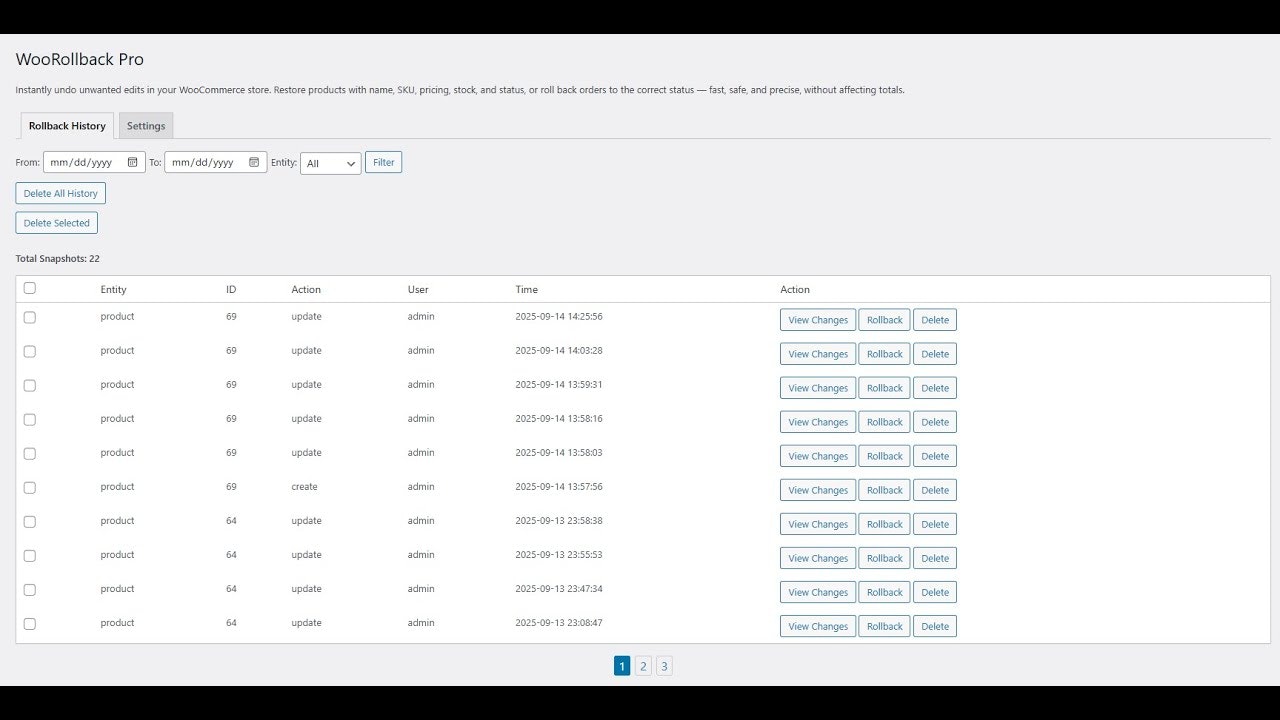Click the Total Snapshots: 22 label
This screenshot has height=720, width=1280.
(x=58, y=259)
